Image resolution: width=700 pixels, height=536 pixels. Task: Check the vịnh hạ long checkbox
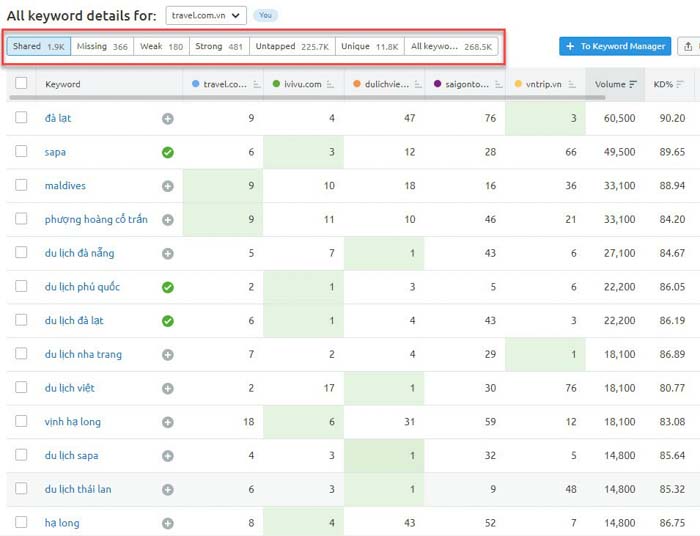click(x=21, y=421)
